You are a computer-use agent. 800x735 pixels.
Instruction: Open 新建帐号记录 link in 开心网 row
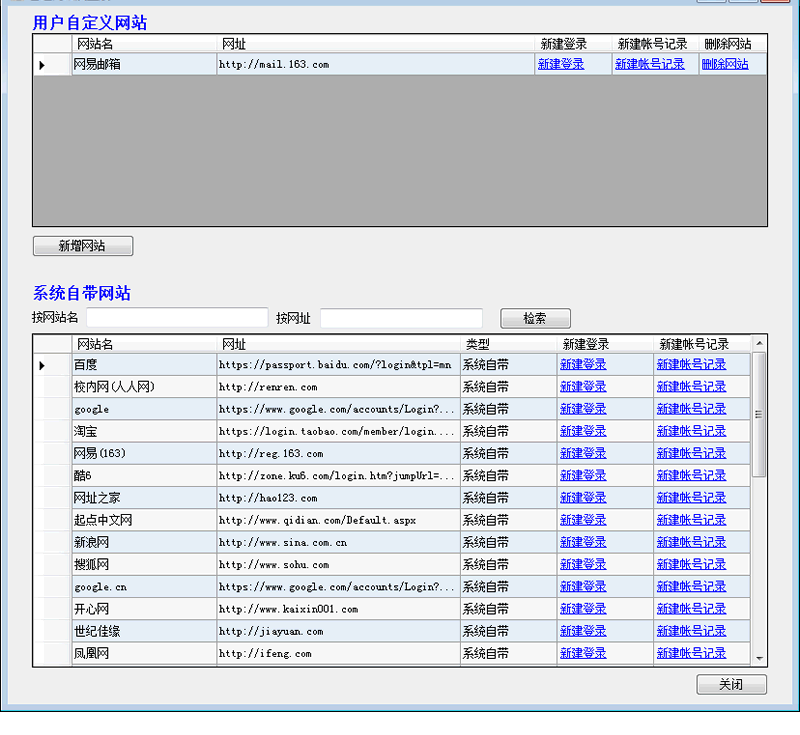[x=691, y=609]
